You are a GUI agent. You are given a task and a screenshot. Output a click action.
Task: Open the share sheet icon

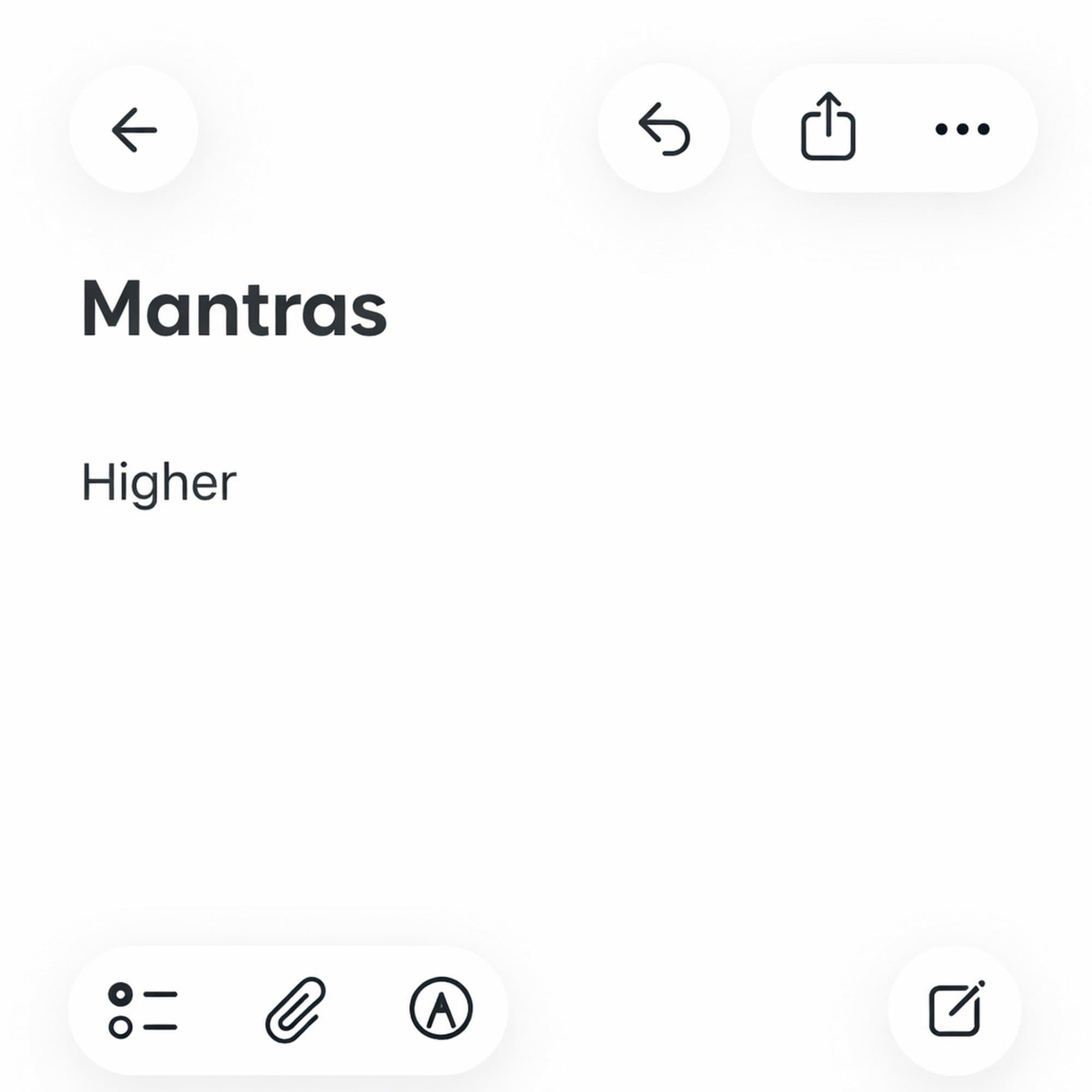coord(828,128)
